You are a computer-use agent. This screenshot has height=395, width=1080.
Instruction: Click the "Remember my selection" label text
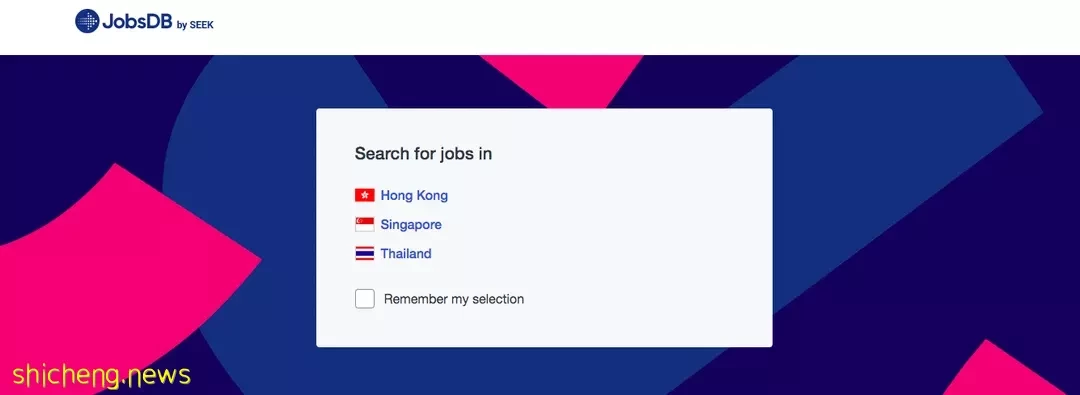pos(454,299)
